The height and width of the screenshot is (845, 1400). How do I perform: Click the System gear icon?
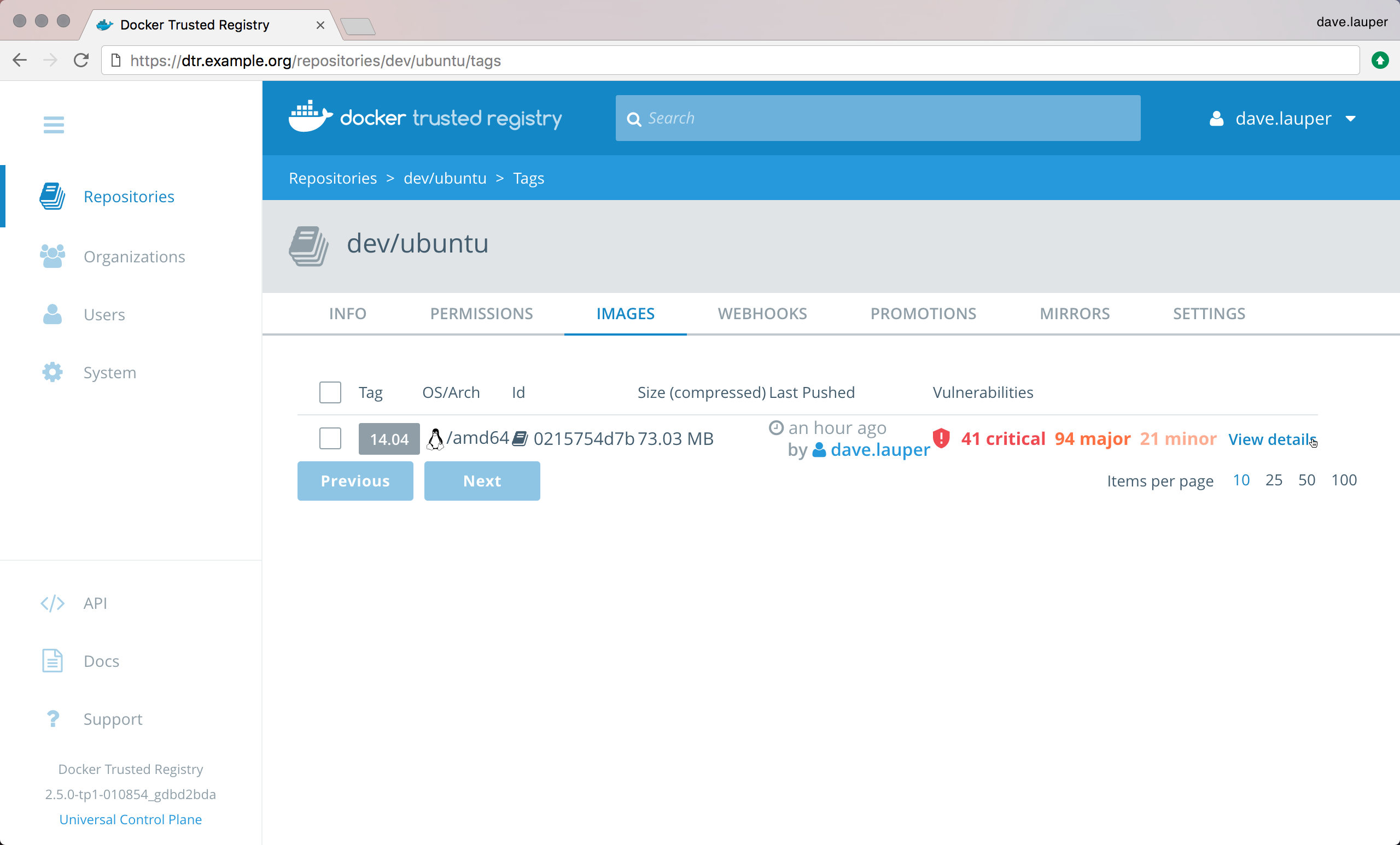[52, 373]
